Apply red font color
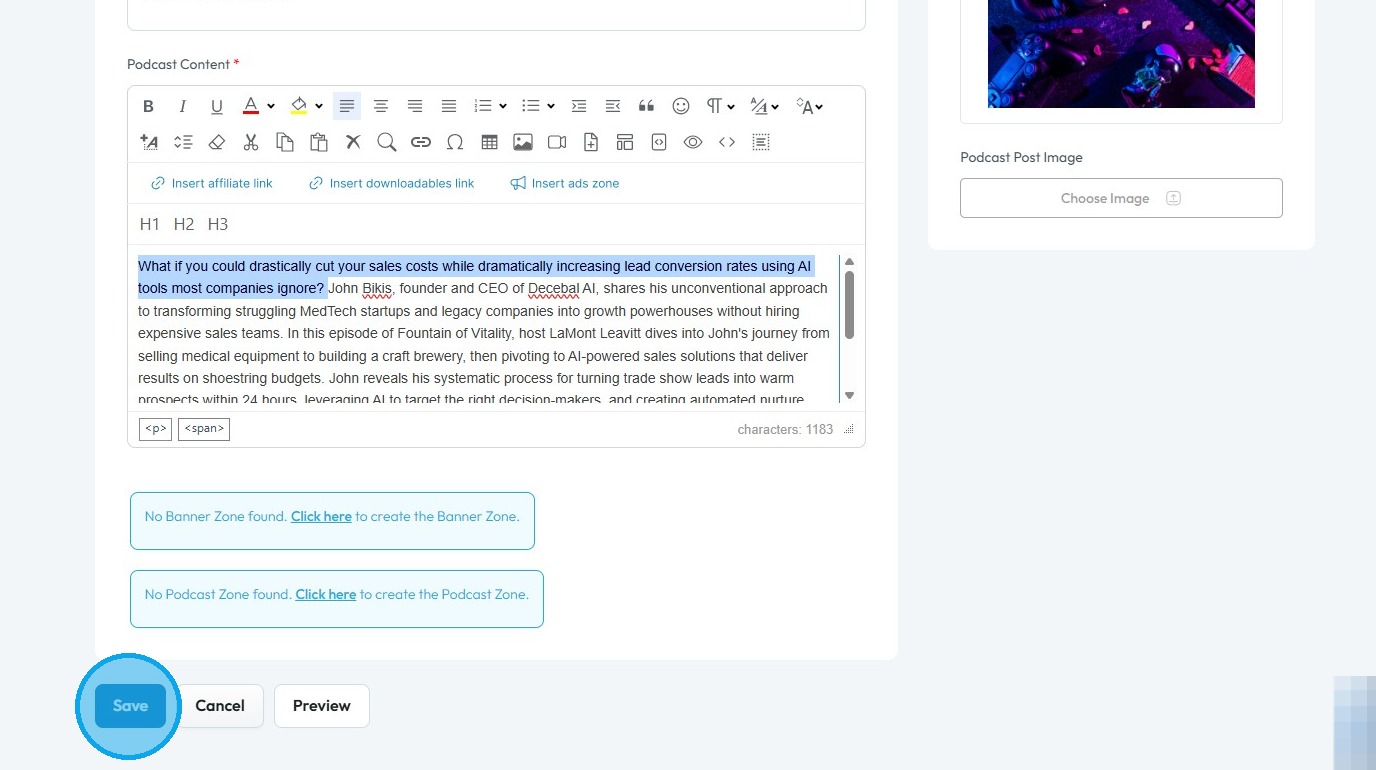 click(251, 106)
